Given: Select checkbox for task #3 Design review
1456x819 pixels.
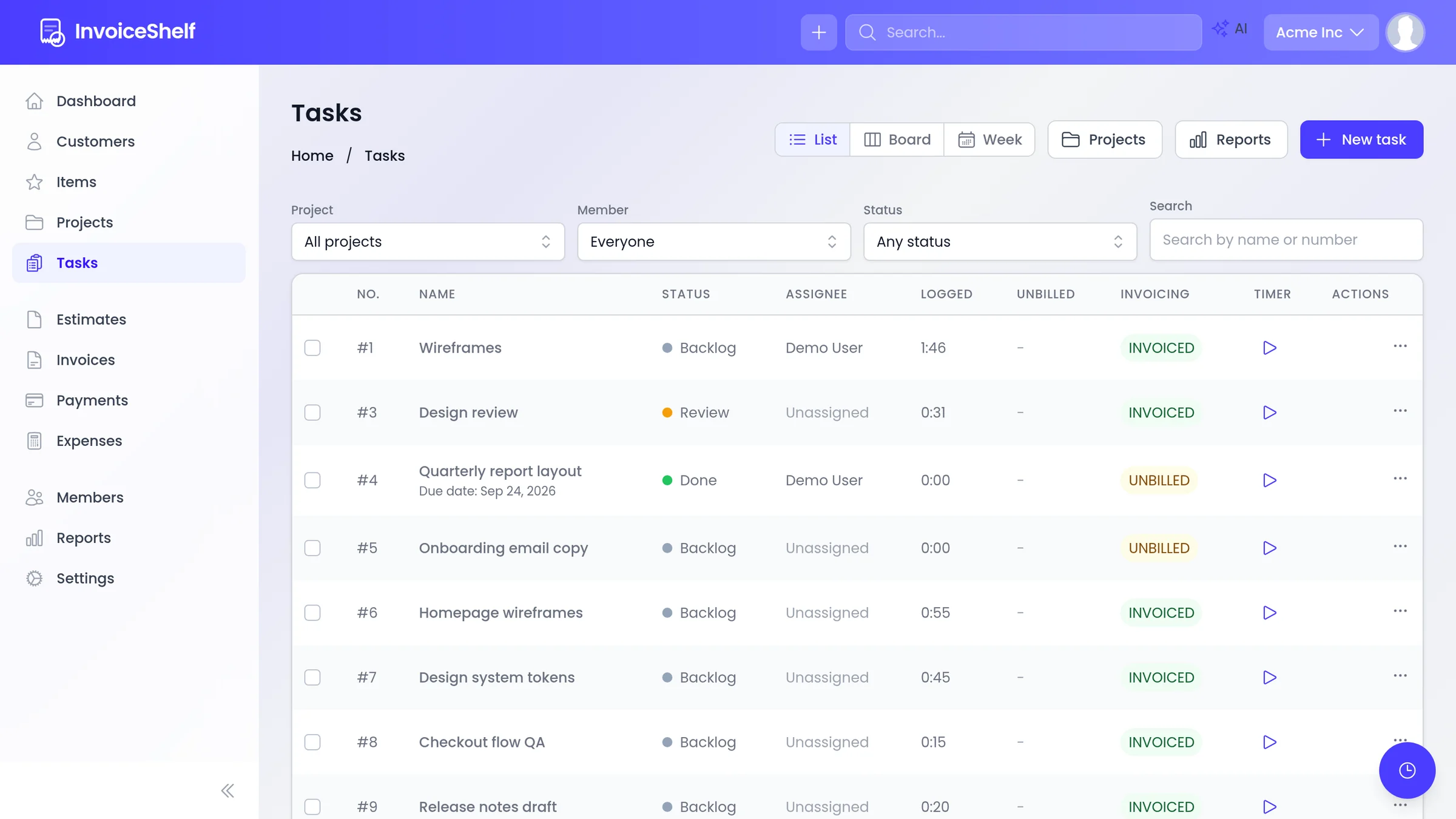Looking at the screenshot, I should (312, 413).
